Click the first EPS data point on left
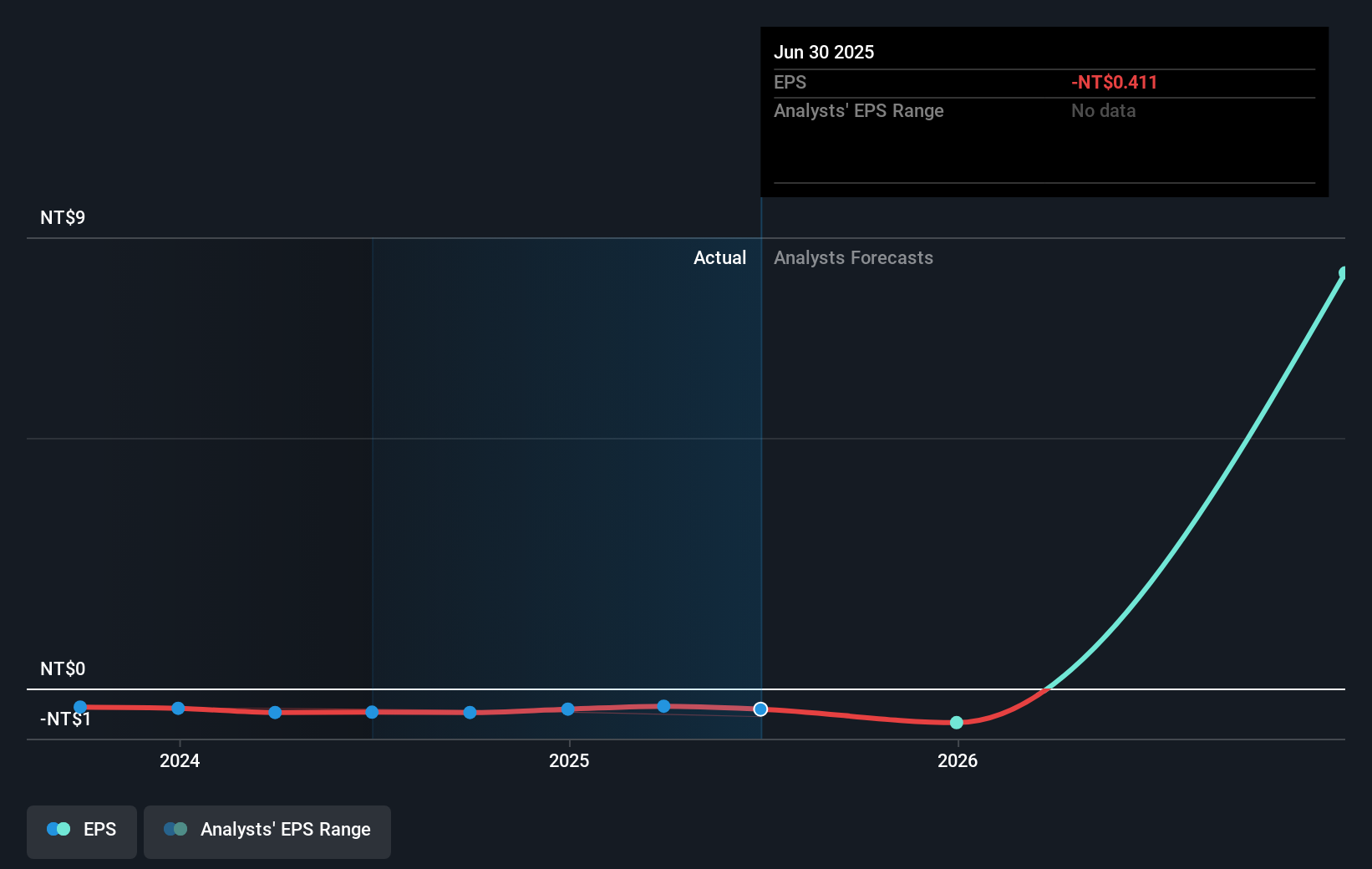 pyautogui.click(x=80, y=707)
